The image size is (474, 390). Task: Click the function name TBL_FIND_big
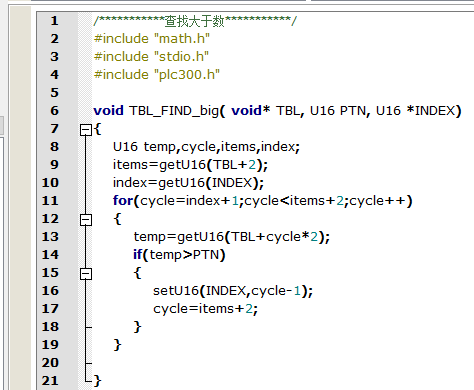tap(174, 111)
